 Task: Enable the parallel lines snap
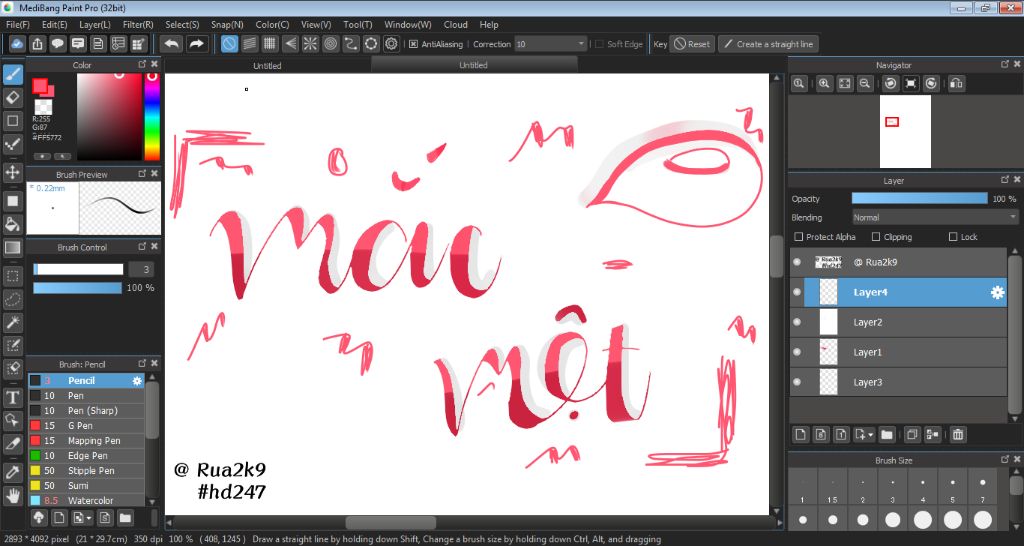tap(249, 44)
